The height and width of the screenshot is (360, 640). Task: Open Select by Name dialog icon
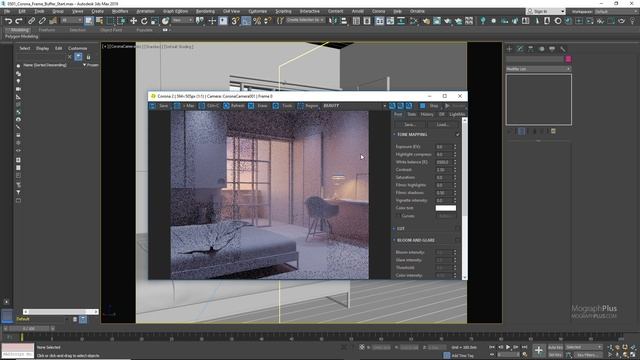[x=99, y=21]
